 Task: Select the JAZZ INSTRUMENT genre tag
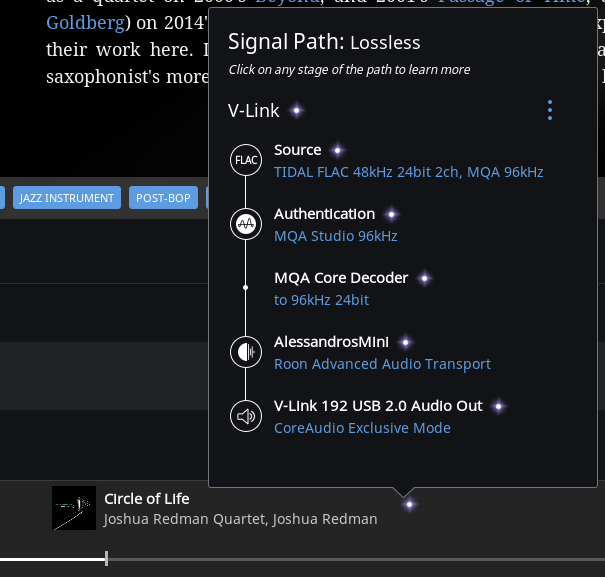(67, 198)
